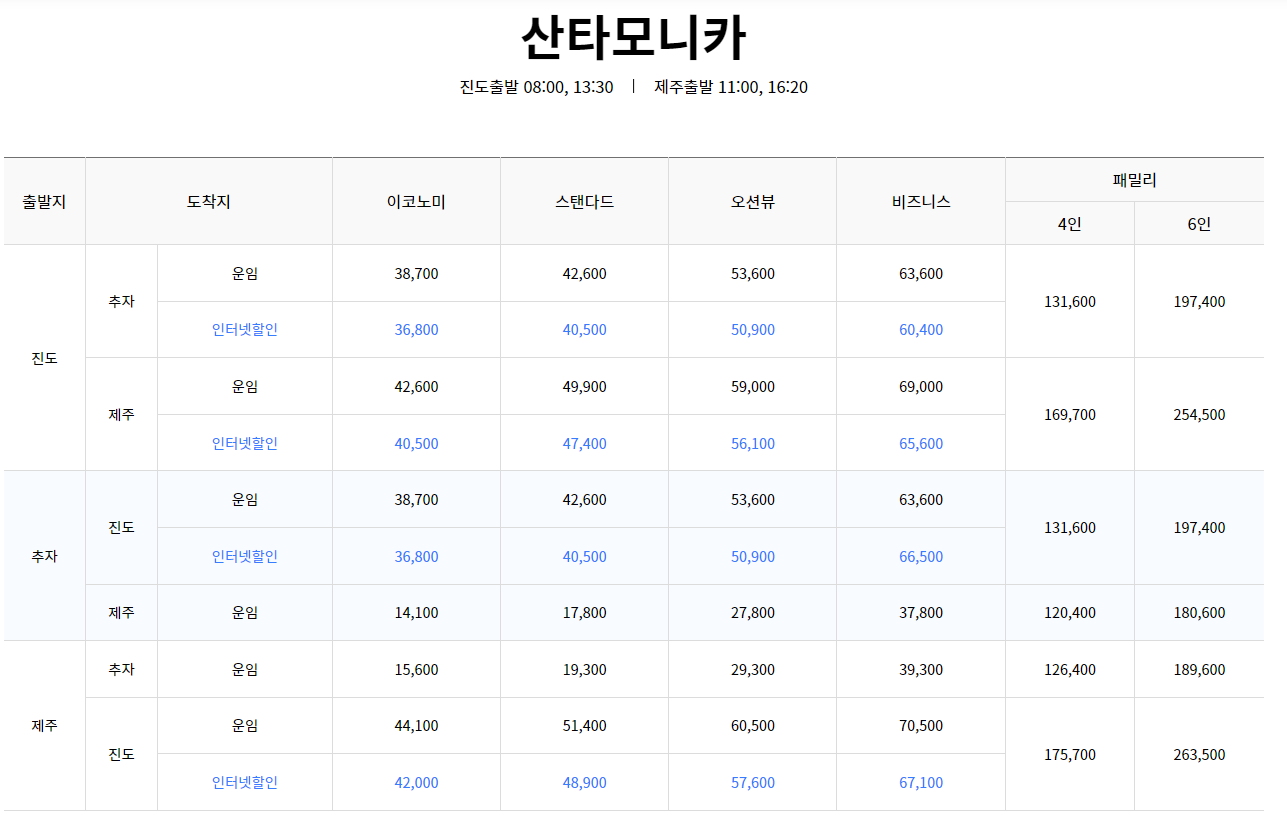Click 운임 label in the 44,100 row
The width and height of the screenshot is (1287, 822).
[245, 726]
